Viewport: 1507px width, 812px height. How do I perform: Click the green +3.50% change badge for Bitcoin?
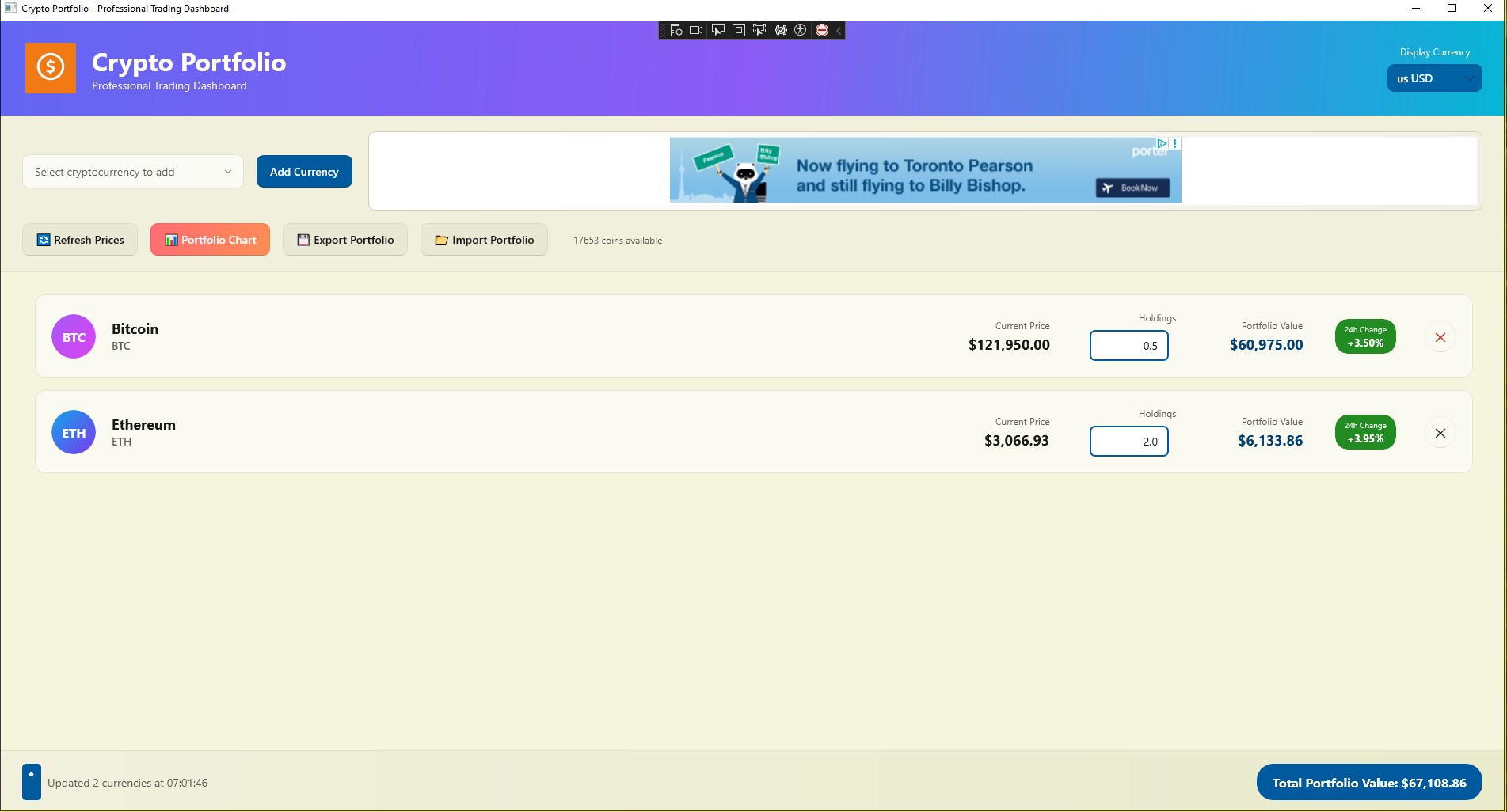pos(1364,336)
